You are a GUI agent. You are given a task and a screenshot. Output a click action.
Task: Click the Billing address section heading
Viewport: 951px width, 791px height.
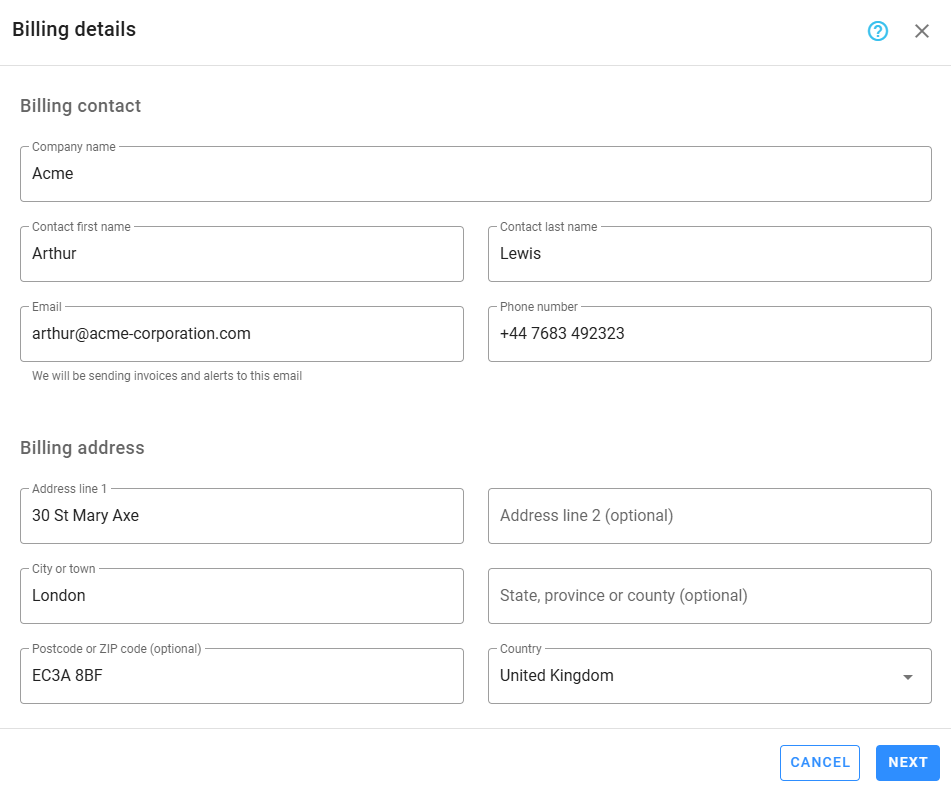click(82, 448)
